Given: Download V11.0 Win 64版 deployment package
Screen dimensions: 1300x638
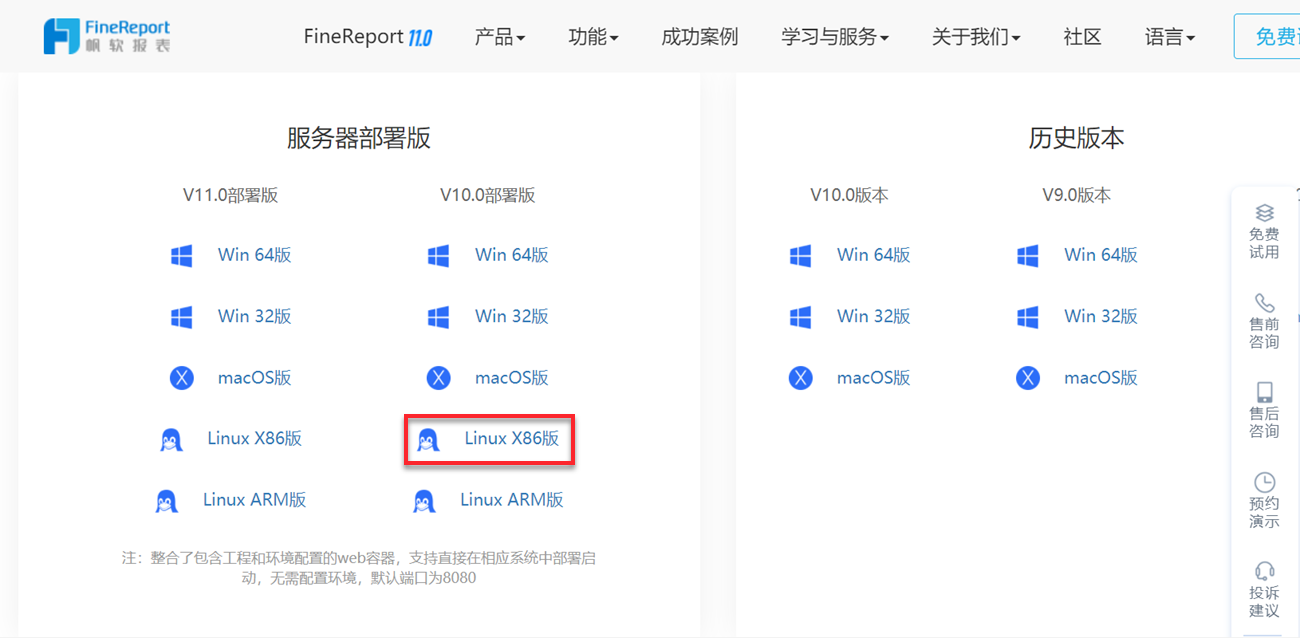Looking at the screenshot, I should (x=253, y=254).
